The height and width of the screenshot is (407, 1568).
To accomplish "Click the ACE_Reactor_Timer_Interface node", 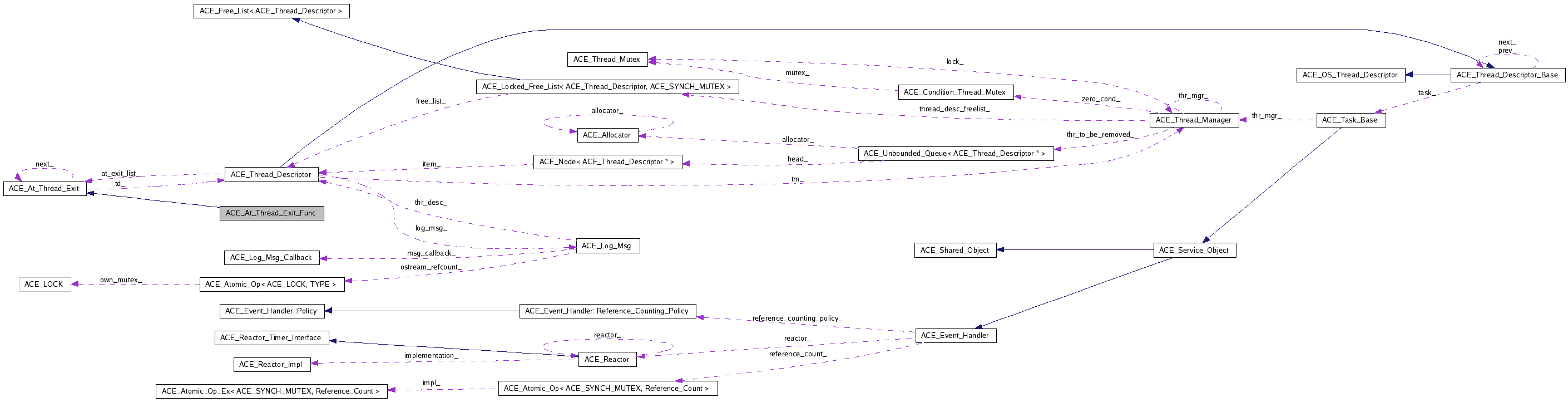I will tap(271, 337).
